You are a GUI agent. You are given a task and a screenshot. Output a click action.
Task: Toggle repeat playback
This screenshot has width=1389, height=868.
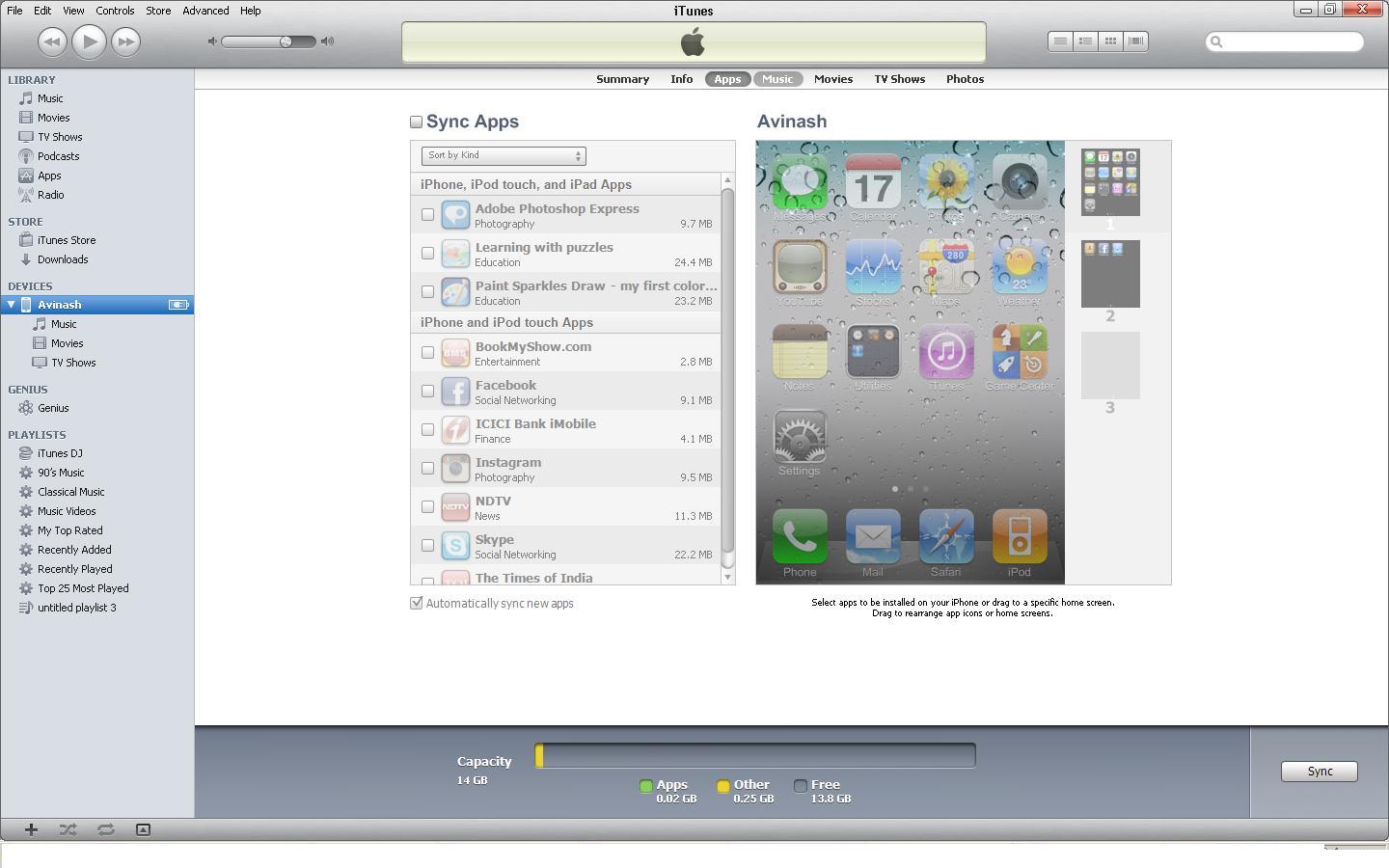pos(105,829)
